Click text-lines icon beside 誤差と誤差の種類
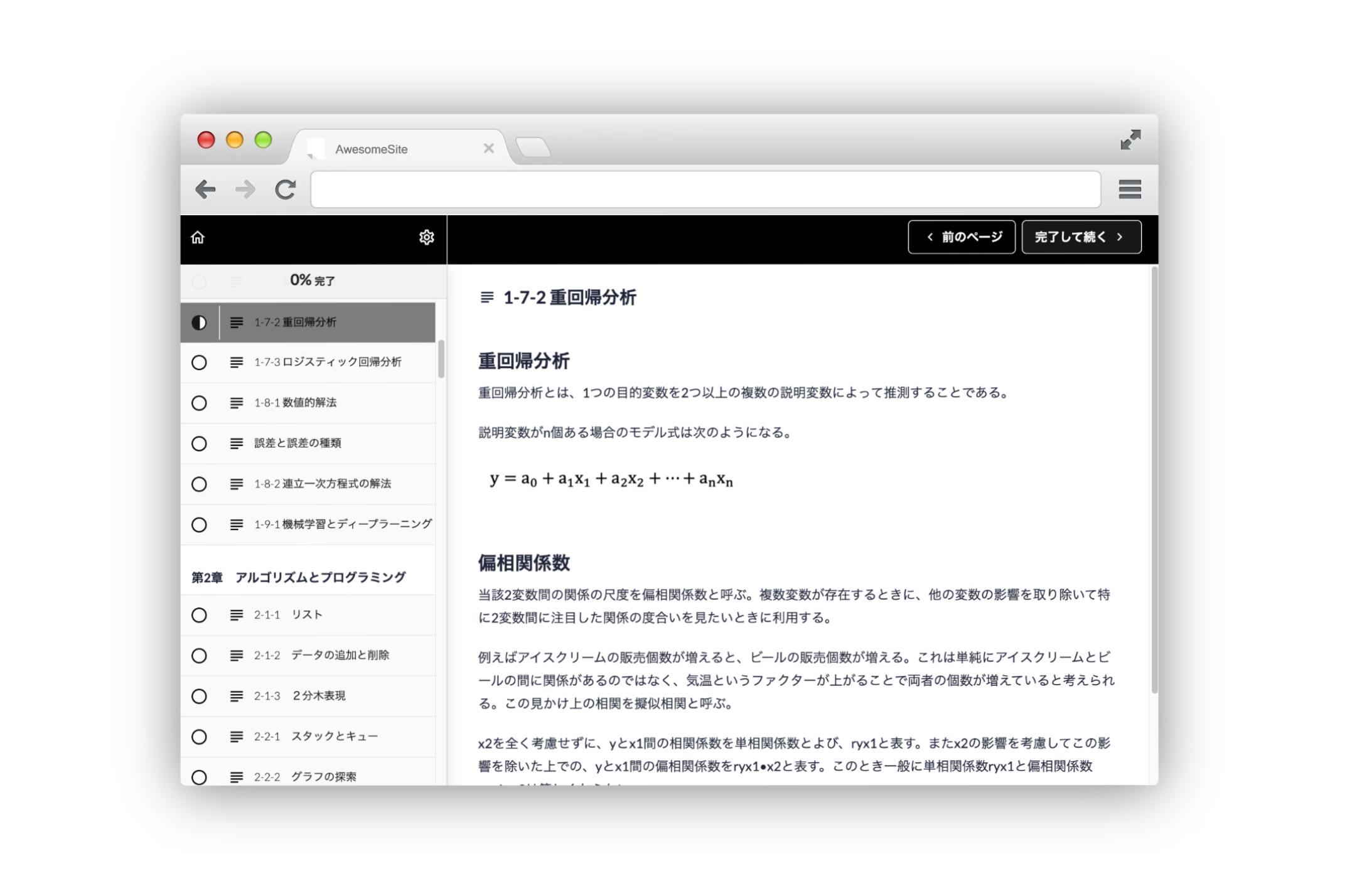The height and width of the screenshot is (896, 1357). tap(237, 444)
